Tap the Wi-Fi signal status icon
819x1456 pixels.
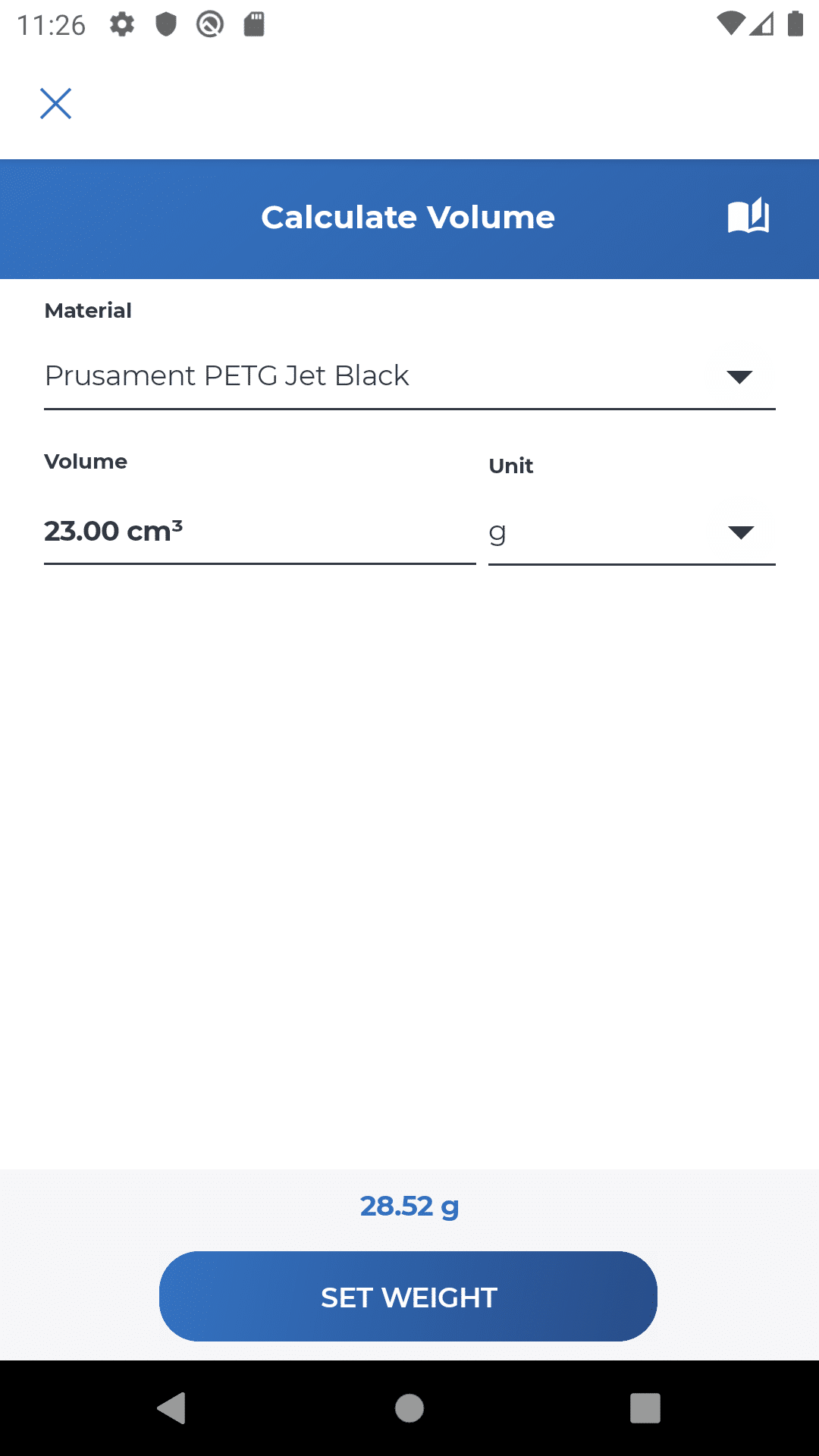(x=730, y=24)
